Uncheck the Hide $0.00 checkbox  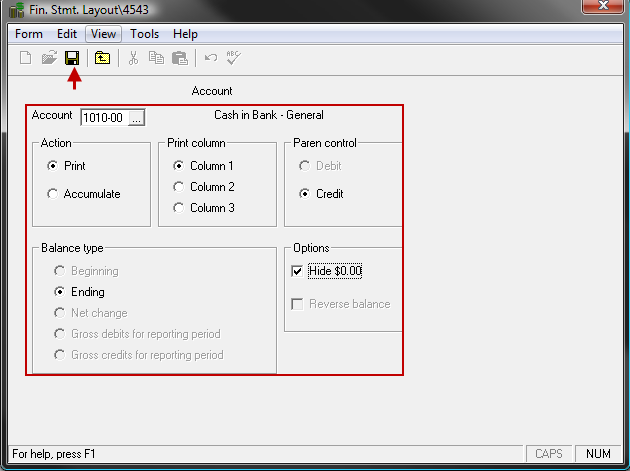point(297,271)
